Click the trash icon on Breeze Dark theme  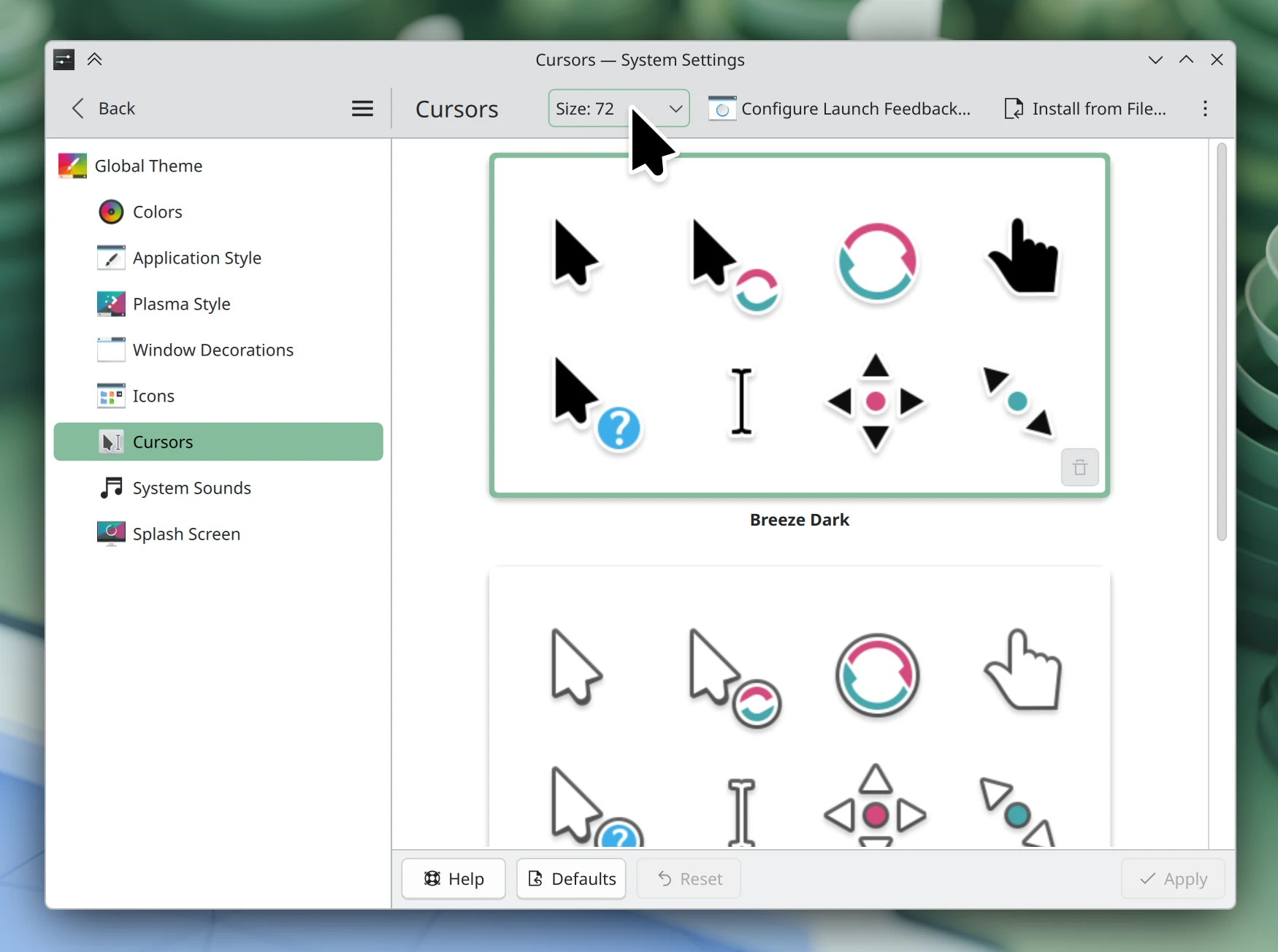(x=1079, y=467)
